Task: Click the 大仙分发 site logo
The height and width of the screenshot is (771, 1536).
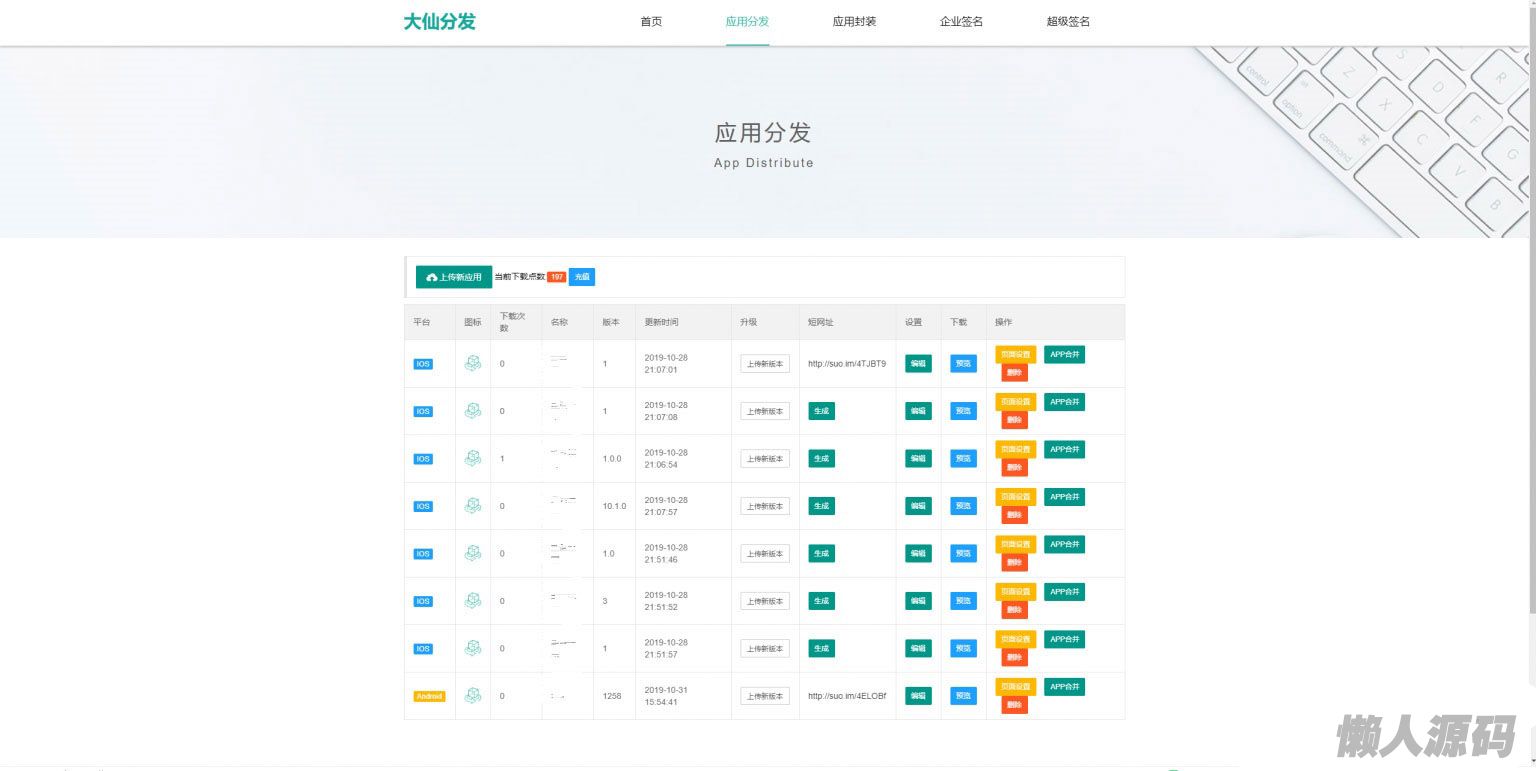Action: point(439,22)
